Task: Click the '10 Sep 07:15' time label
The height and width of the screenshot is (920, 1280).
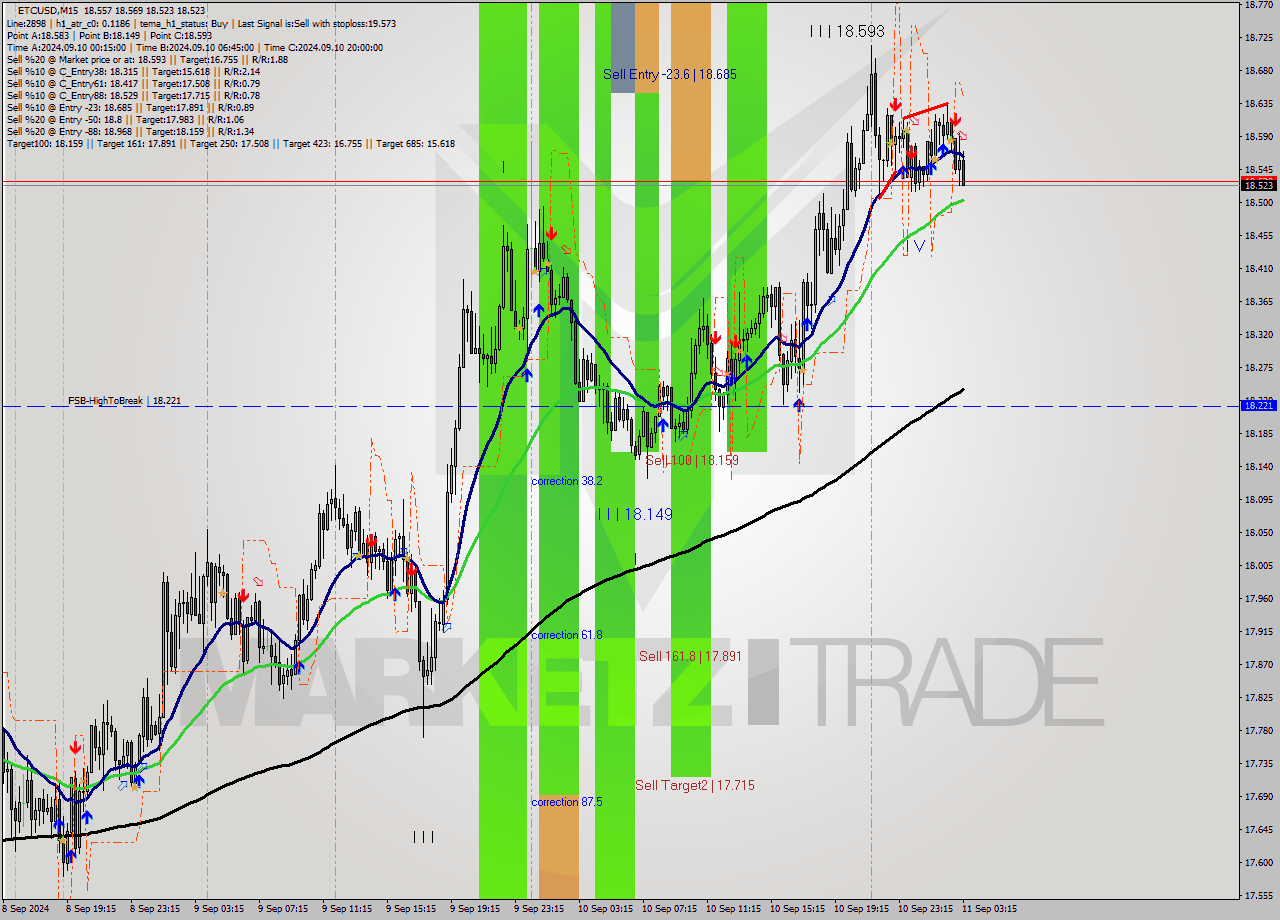Action: coord(669,909)
